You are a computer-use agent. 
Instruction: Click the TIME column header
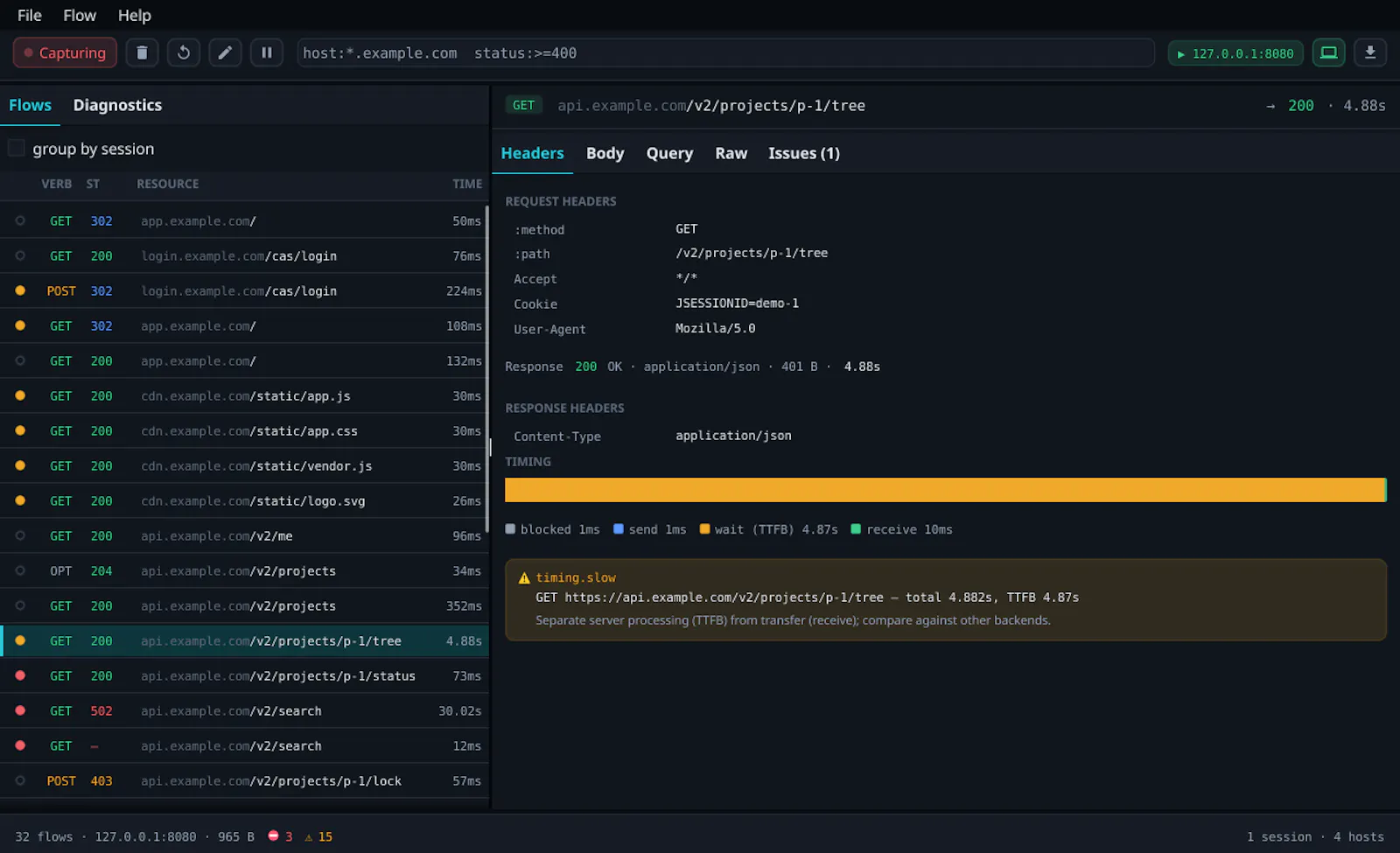click(x=467, y=184)
